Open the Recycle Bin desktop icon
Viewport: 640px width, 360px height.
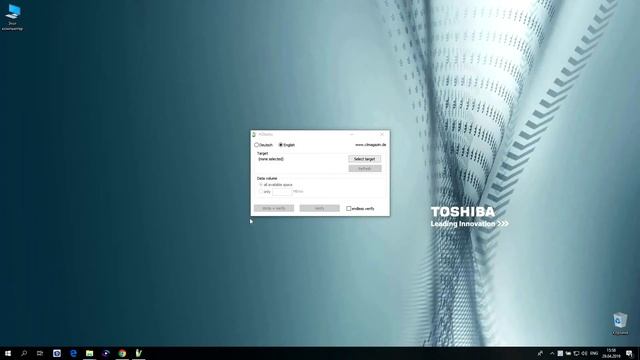pos(620,324)
